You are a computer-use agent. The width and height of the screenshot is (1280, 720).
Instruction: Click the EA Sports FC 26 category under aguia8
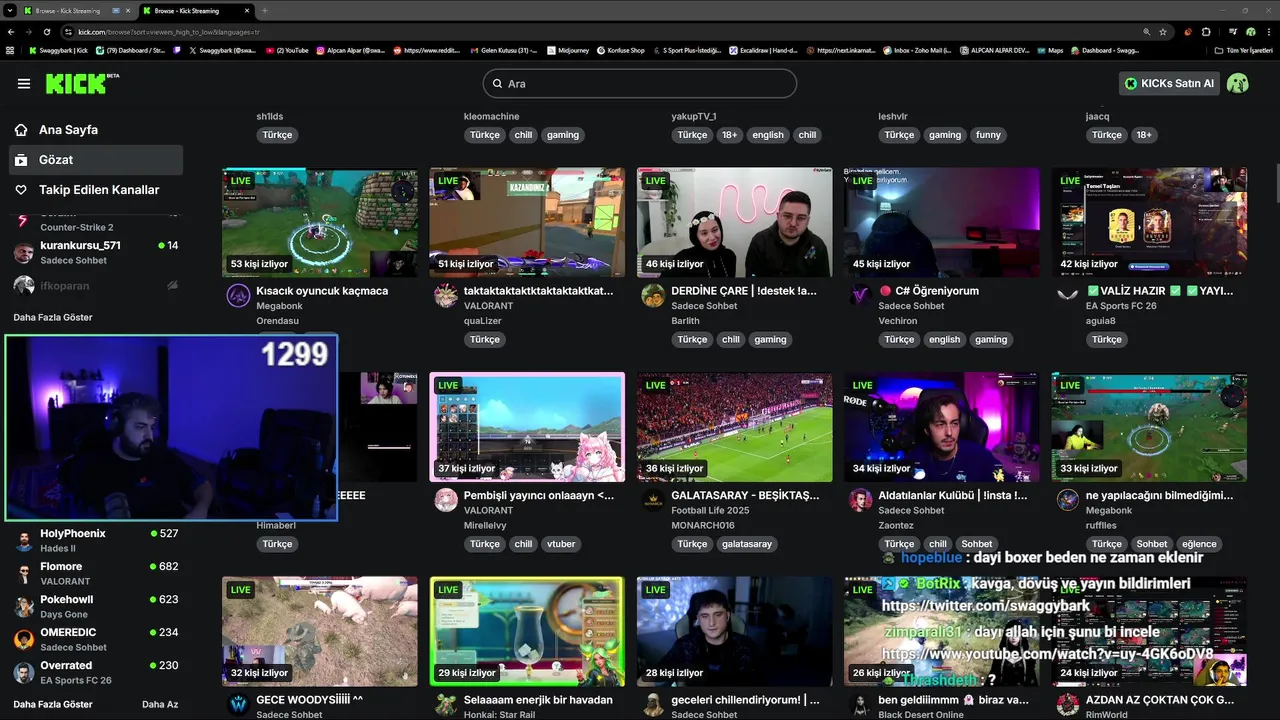(x=1121, y=306)
